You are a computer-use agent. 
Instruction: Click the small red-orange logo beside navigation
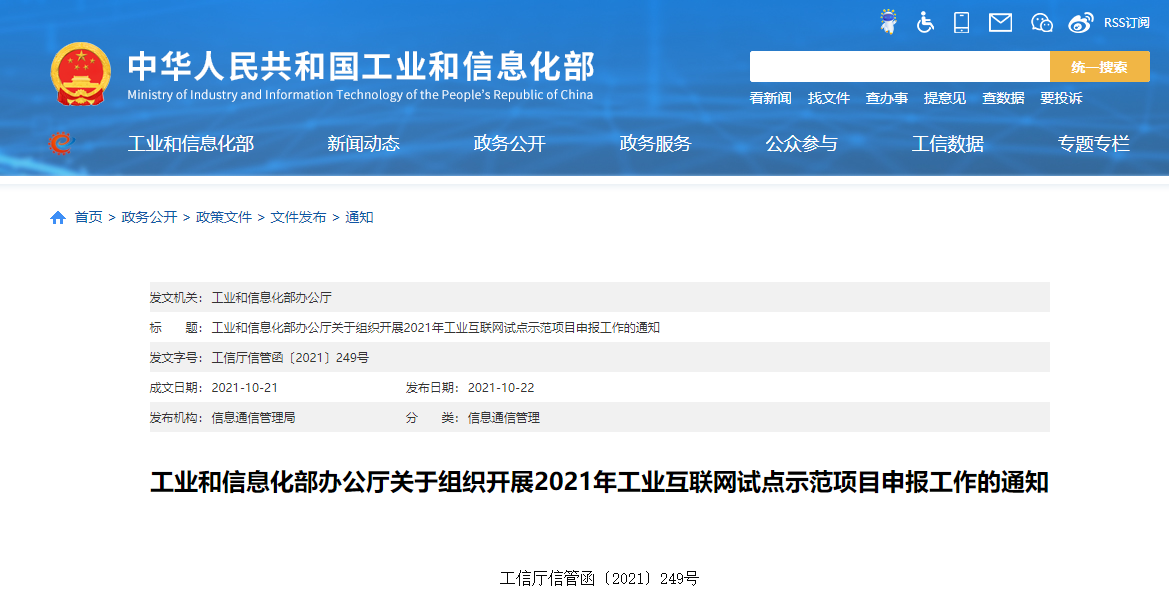click(x=61, y=143)
